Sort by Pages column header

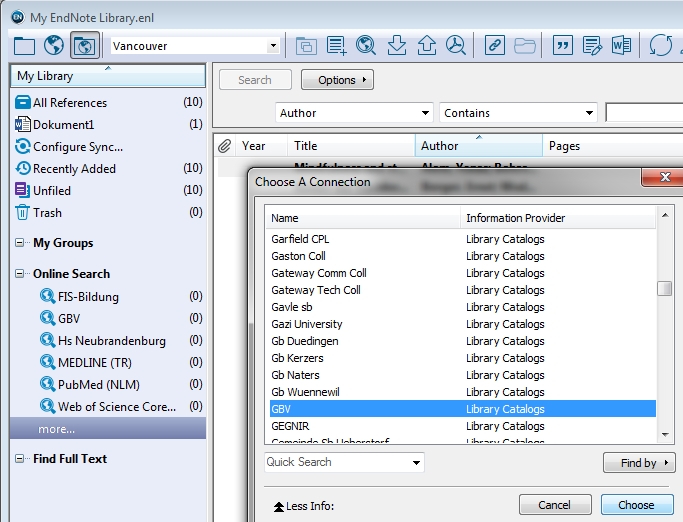[612, 146]
